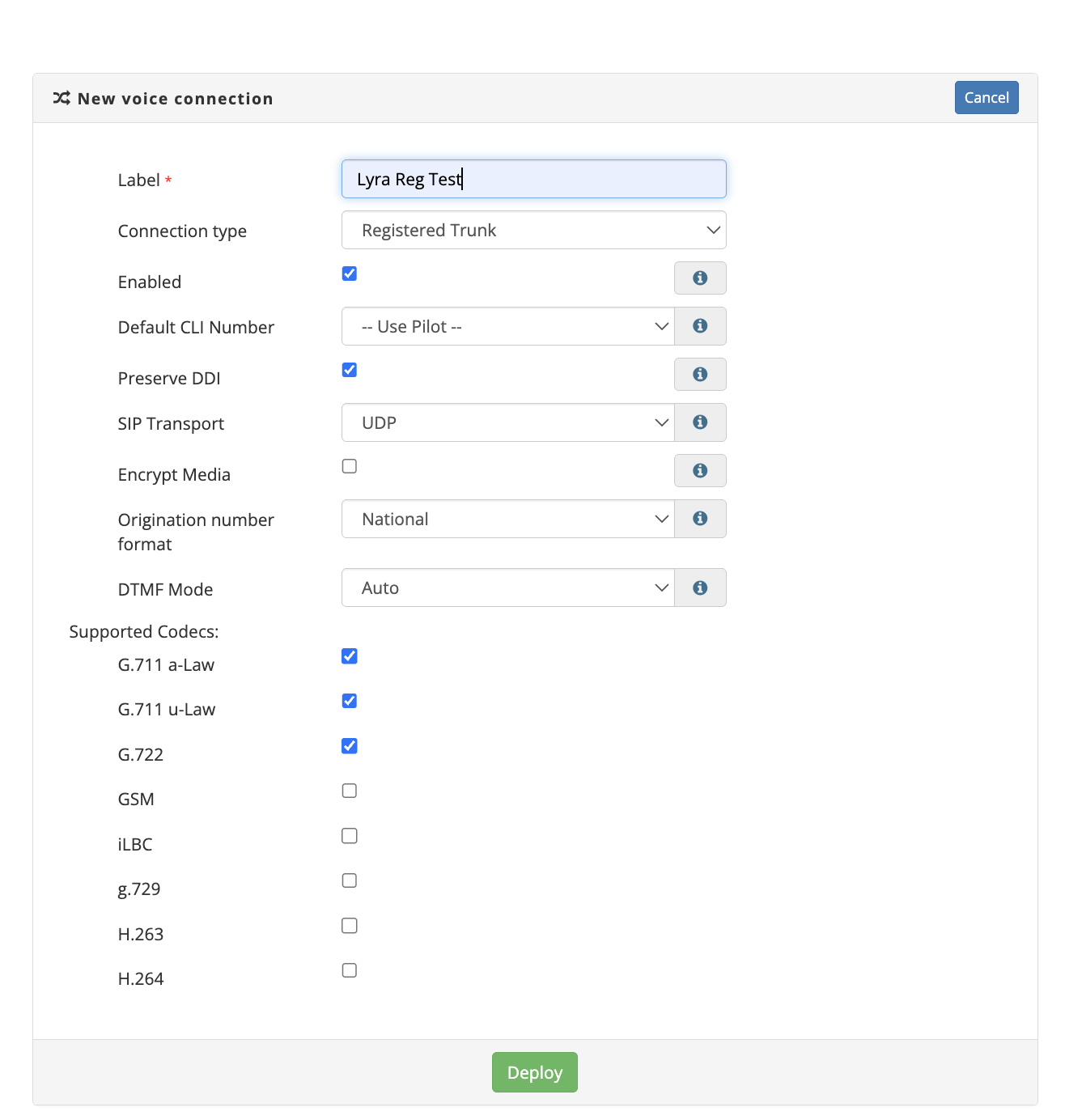The height and width of the screenshot is (1120, 1065).
Task: Open the Preserve DDI info icon
Action: [700, 374]
